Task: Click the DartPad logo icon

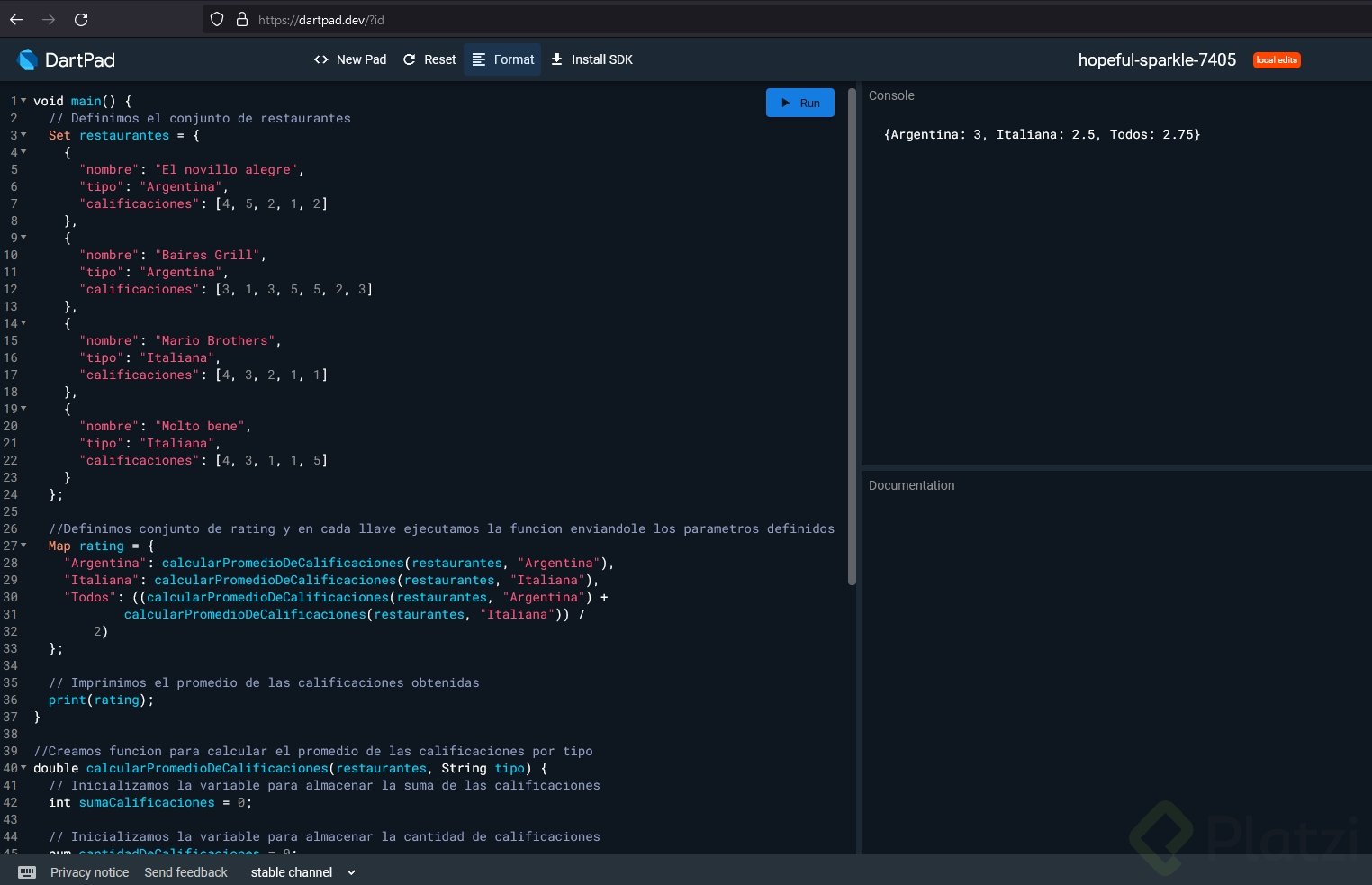Action: coord(27,59)
